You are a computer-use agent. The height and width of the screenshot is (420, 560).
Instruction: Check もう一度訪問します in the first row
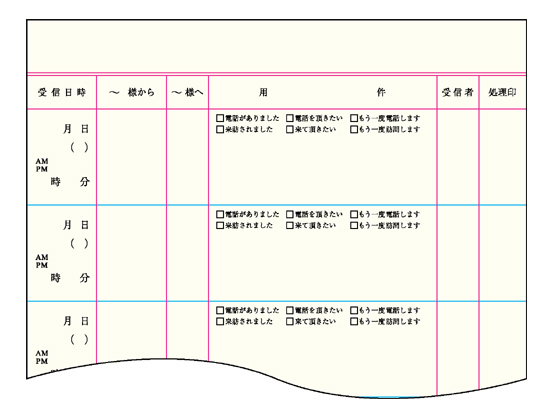tap(354, 129)
